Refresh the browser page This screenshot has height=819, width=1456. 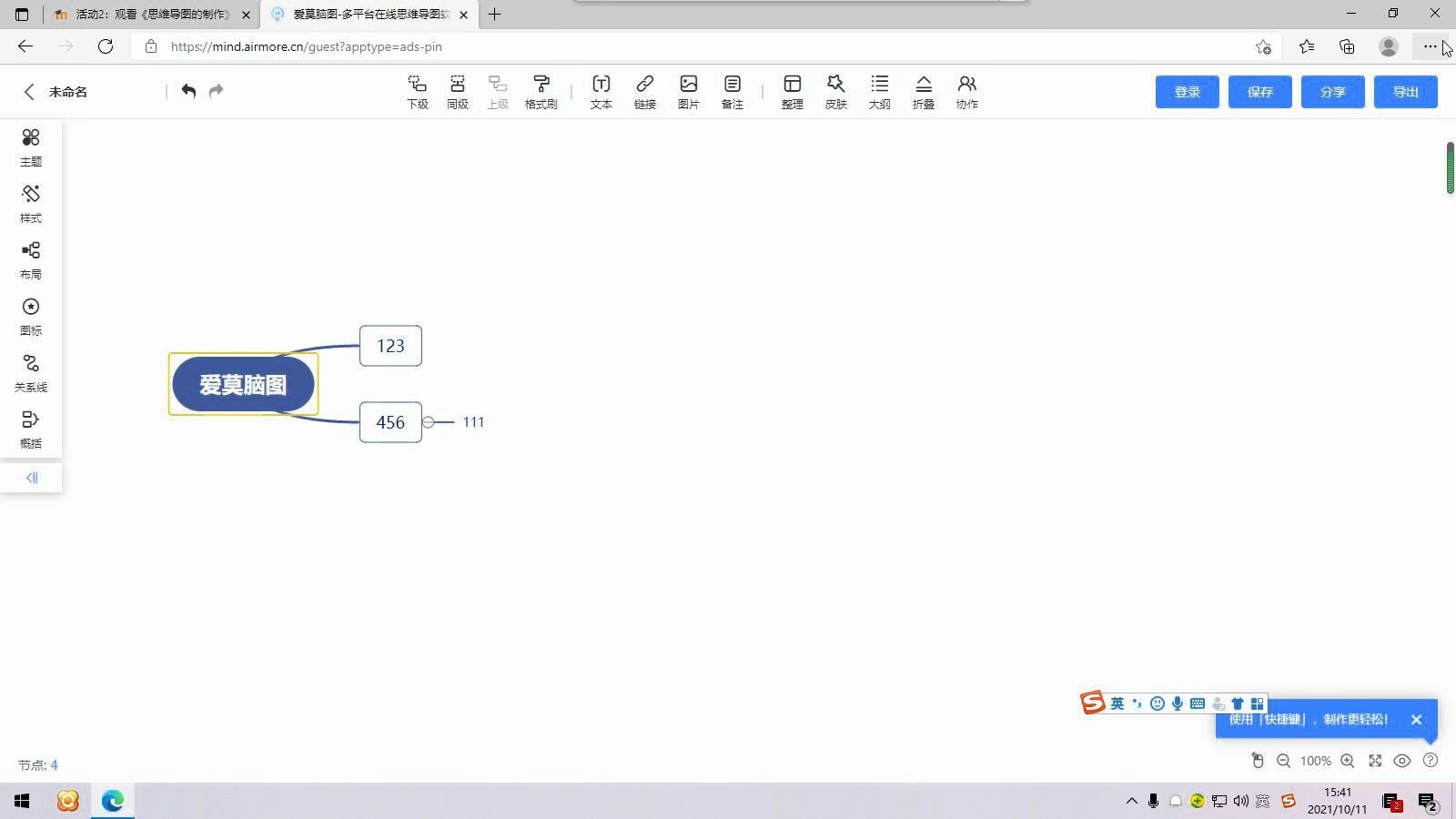(x=106, y=46)
